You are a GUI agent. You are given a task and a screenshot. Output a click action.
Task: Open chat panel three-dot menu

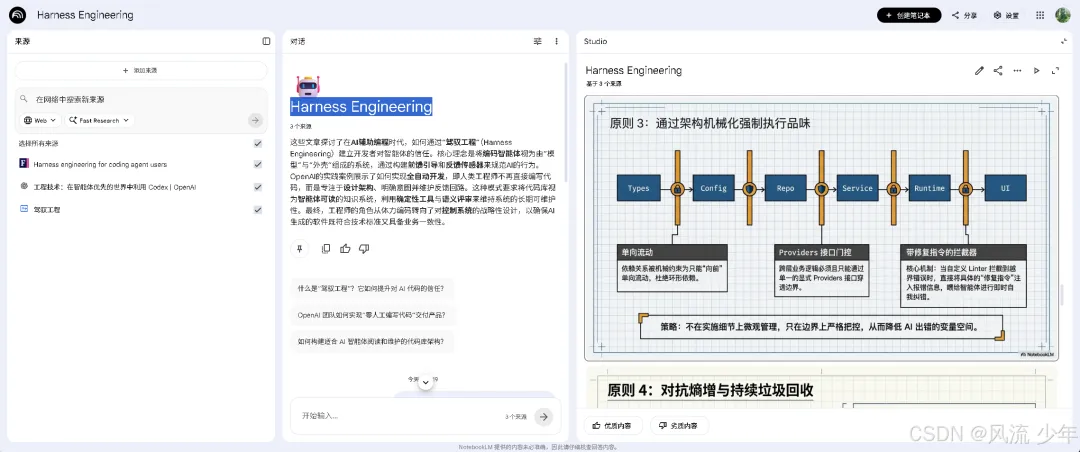coord(557,41)
